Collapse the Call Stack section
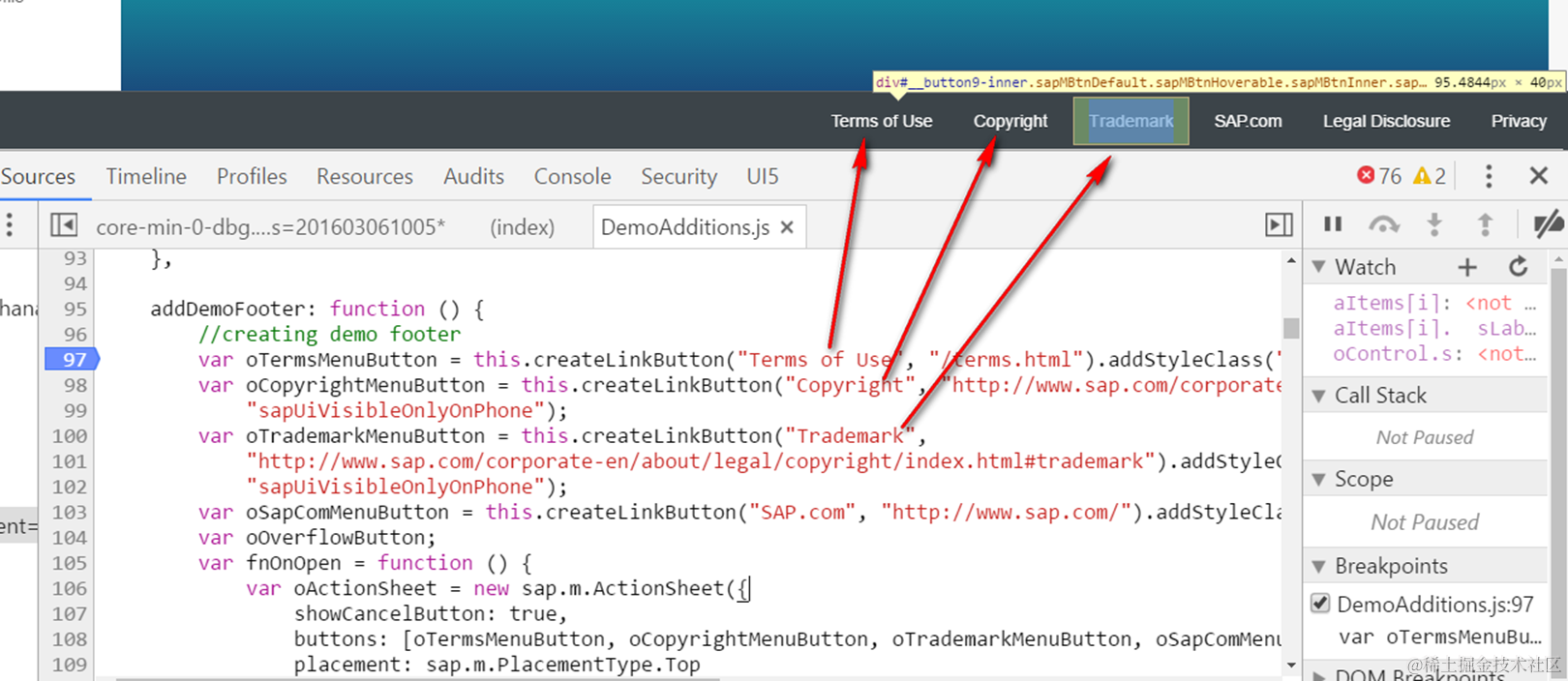This screenshot has height=681, width=1568. coord(1319,396)
